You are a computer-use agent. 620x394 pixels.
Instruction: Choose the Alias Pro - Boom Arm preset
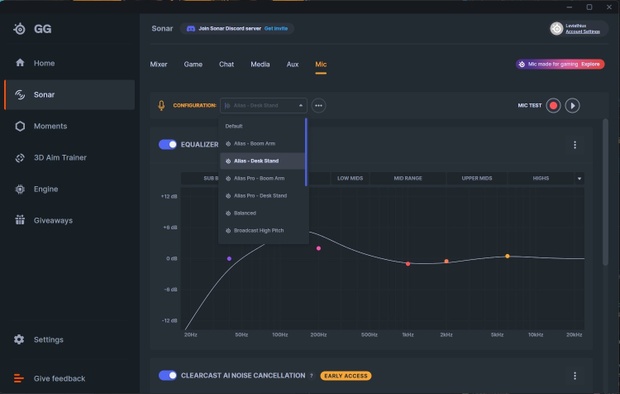pos(262,178)
